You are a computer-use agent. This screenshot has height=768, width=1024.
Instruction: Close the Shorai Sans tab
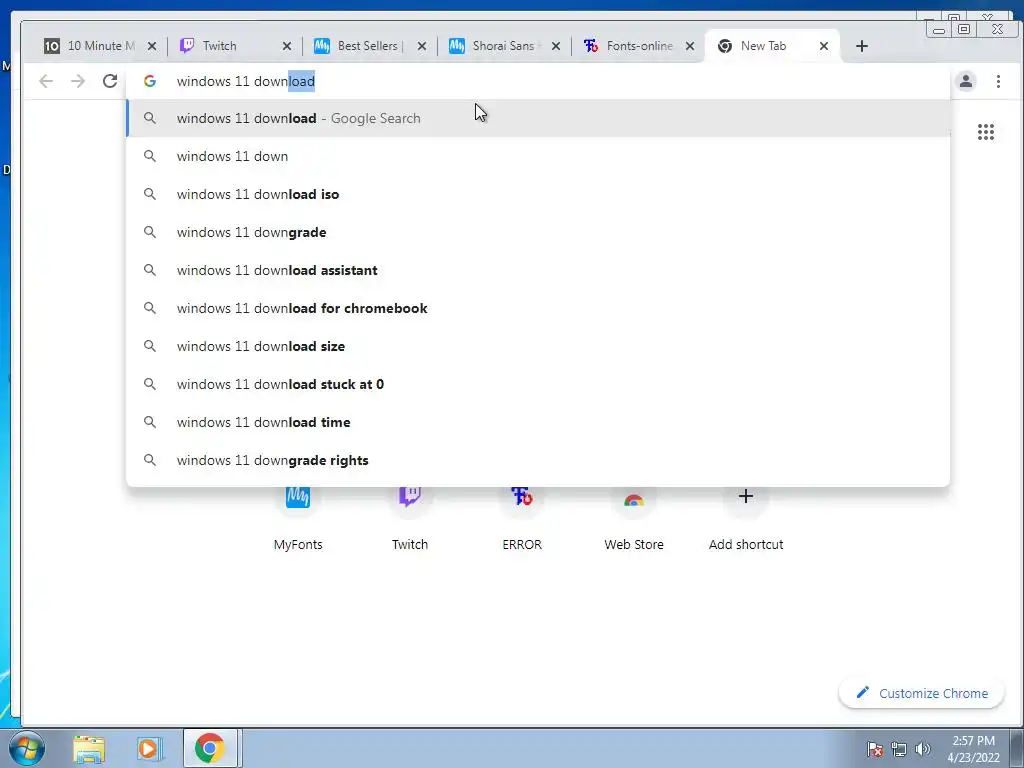tap(556, 46)
